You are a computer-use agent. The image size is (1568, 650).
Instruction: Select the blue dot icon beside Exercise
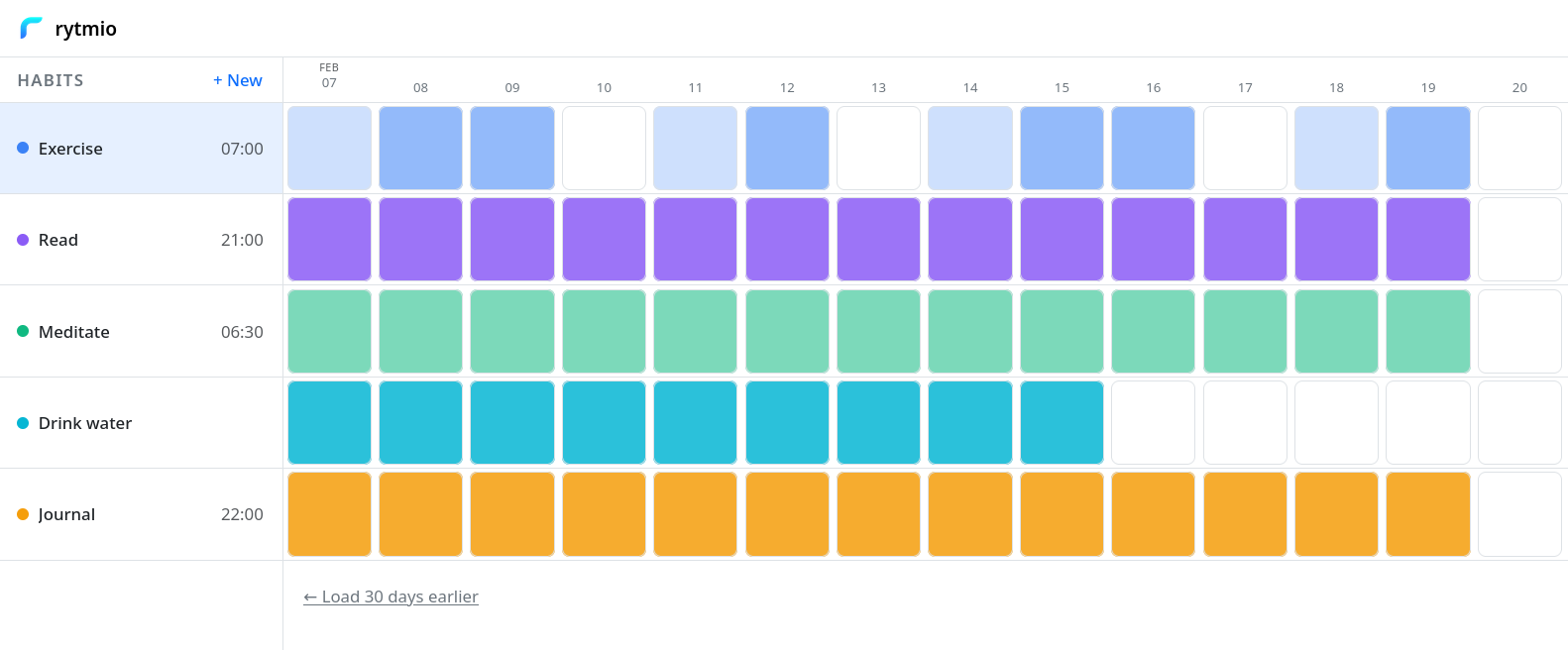point(22,149)
